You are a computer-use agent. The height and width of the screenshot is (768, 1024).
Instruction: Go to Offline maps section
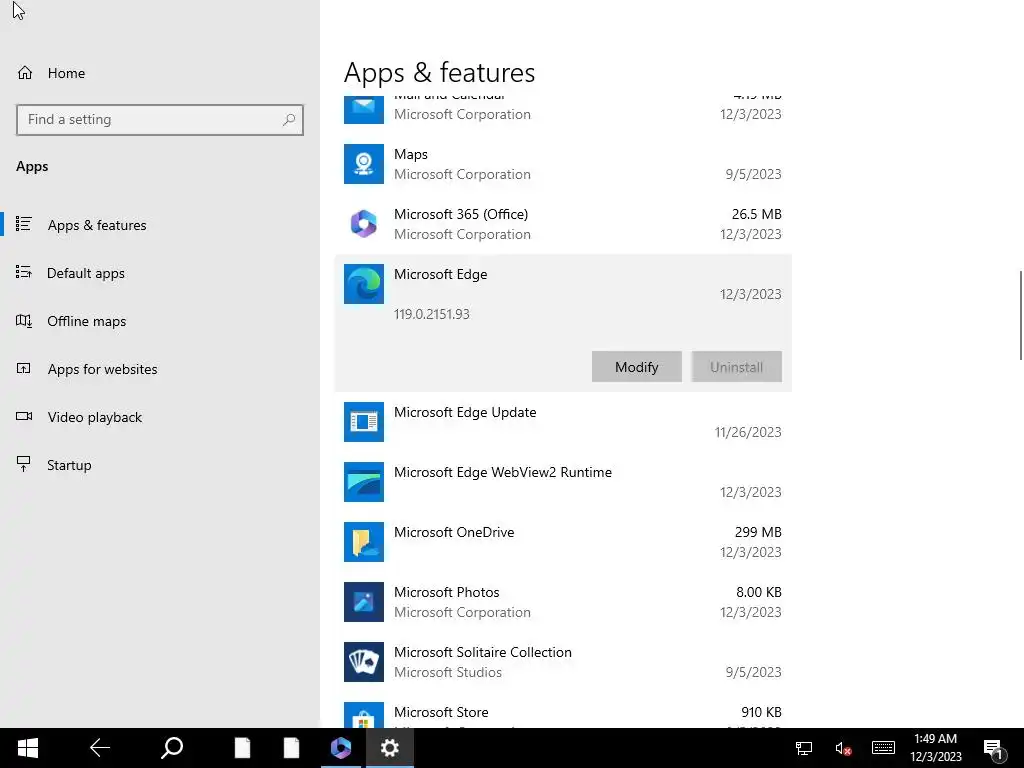[x=86, y=321]
